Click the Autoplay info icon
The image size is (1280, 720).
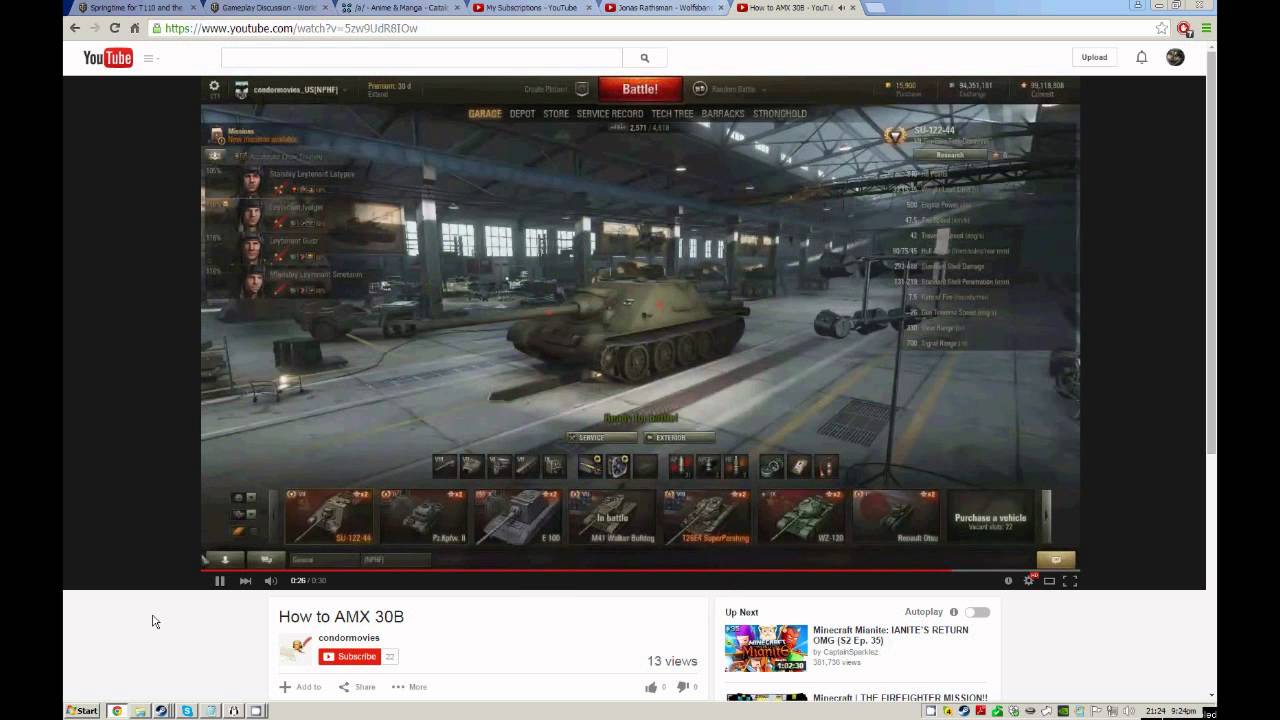pos(954,612)
